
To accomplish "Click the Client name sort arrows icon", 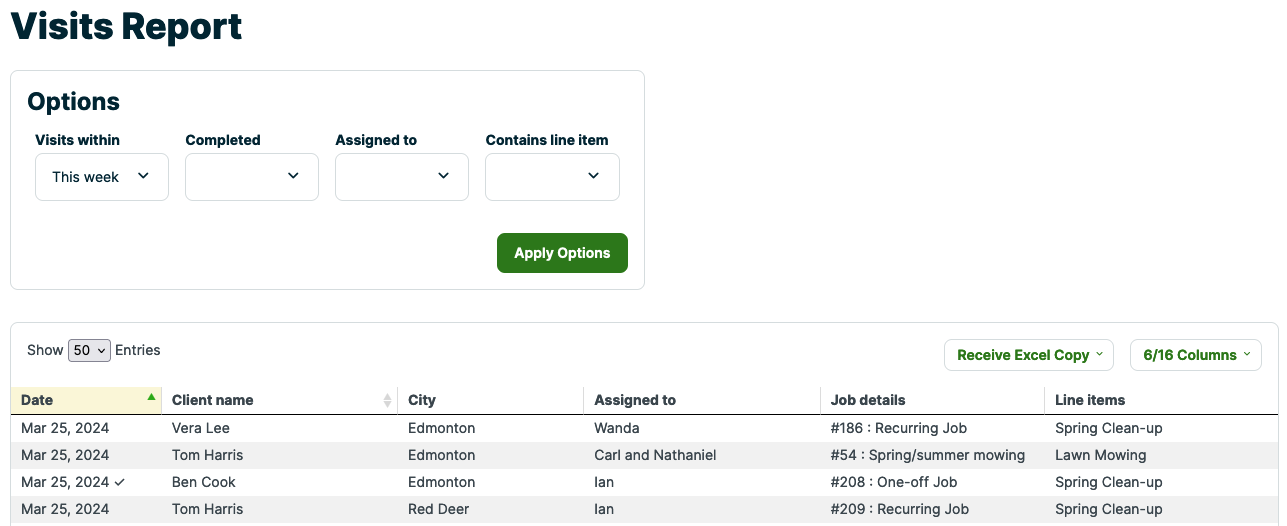I will click(387, 400).
